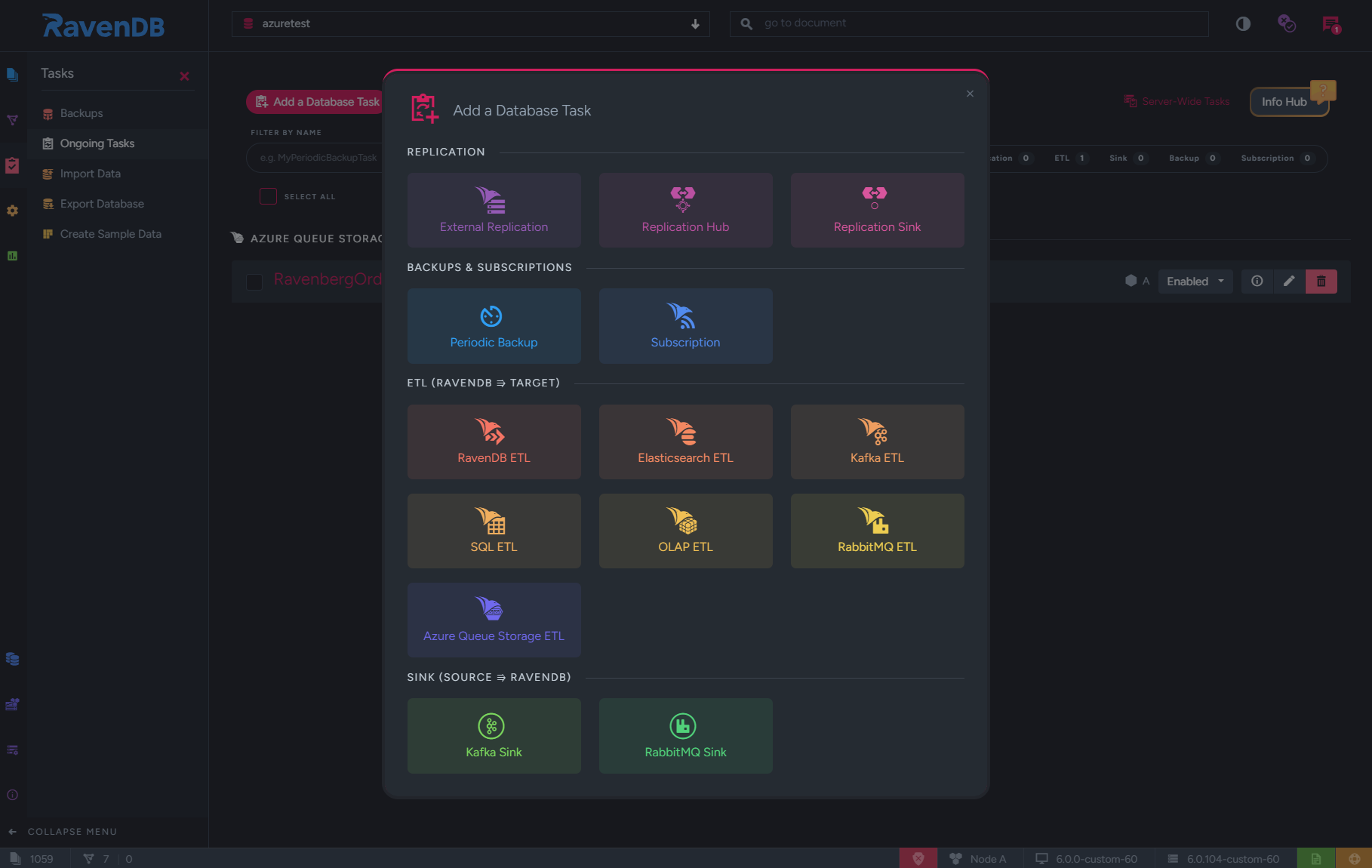Show info details for the RavenbergOrd task

pos(1257,282)
